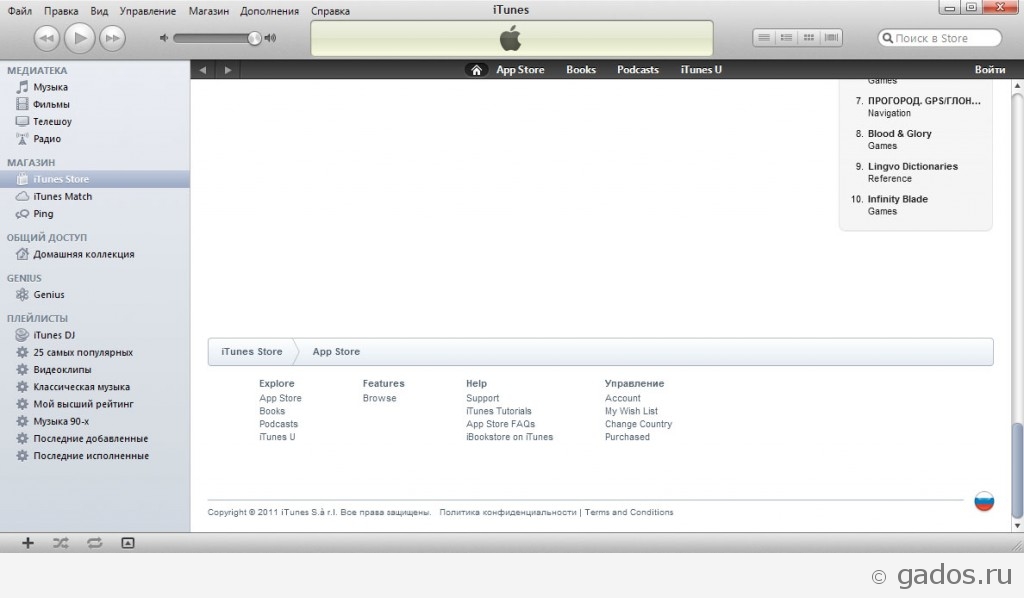1024x598 pixels.
Task: Open Account link under Управление
Action: point(622,398)
